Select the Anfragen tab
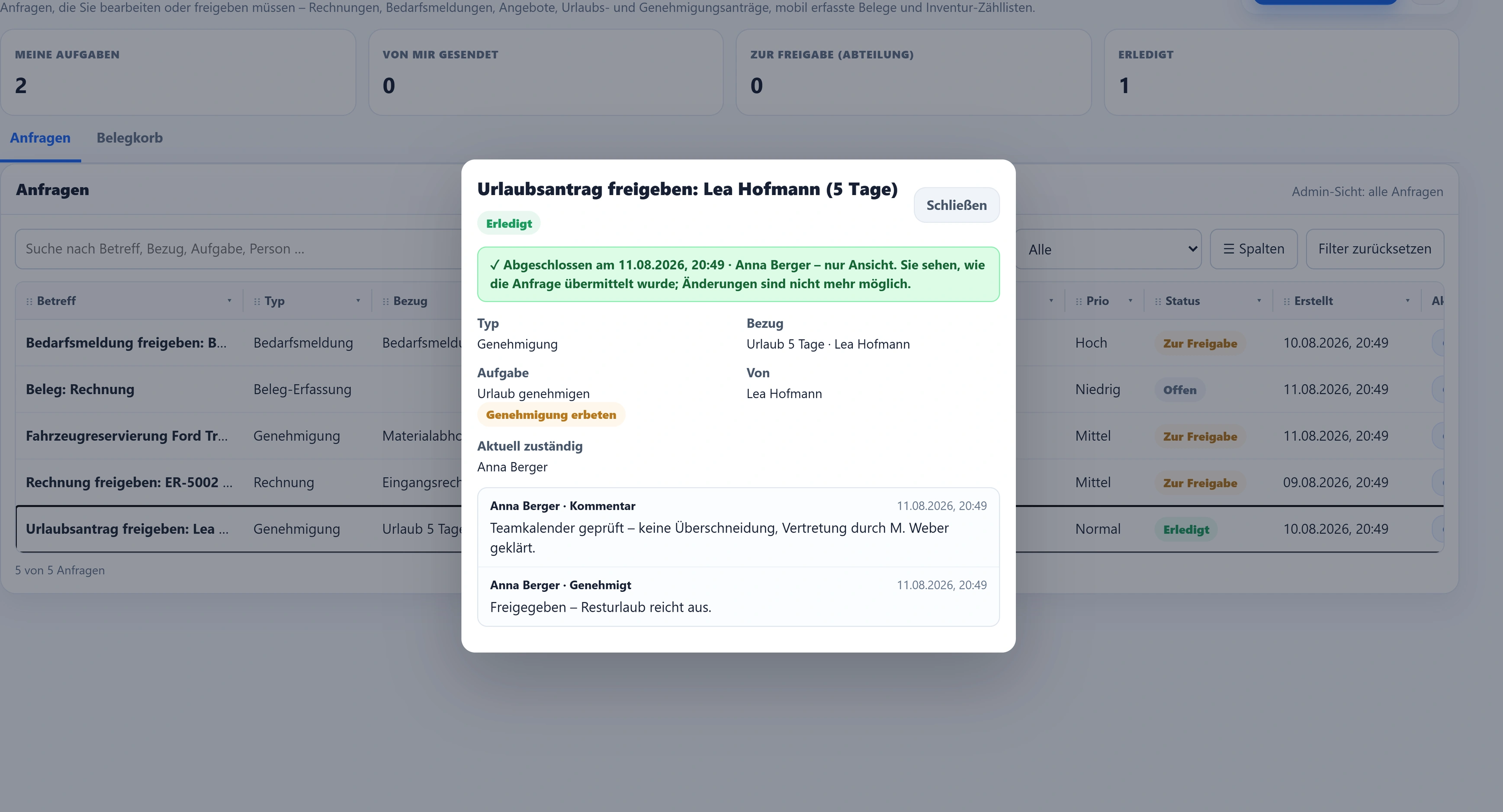1503x812 pixels. coord(40,138)
